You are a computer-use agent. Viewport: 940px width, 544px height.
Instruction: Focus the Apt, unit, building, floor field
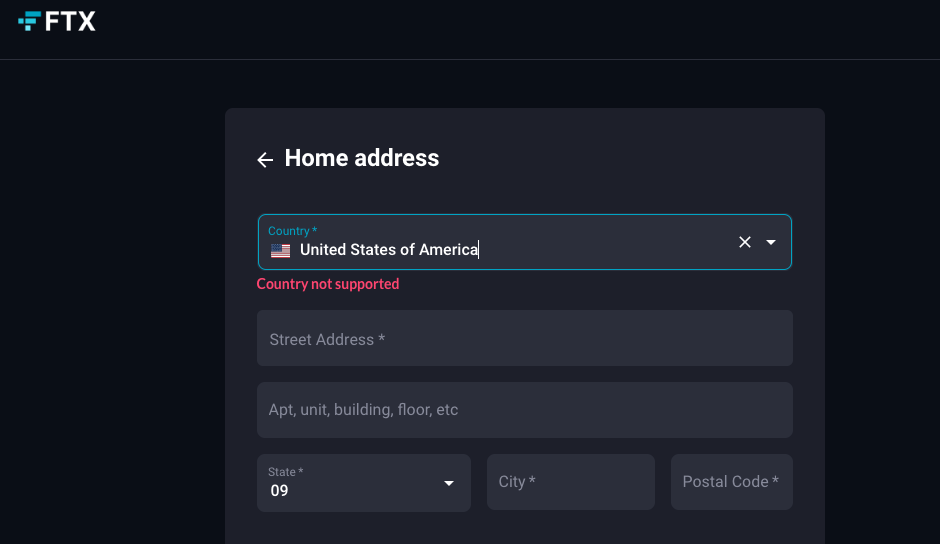pyautogui.click(x=525, y=410)
